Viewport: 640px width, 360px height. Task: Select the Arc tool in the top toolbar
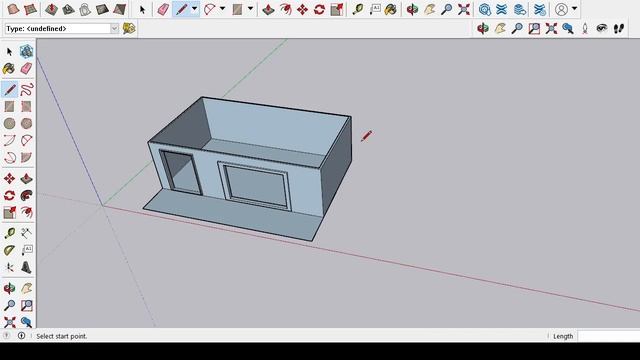210,9
